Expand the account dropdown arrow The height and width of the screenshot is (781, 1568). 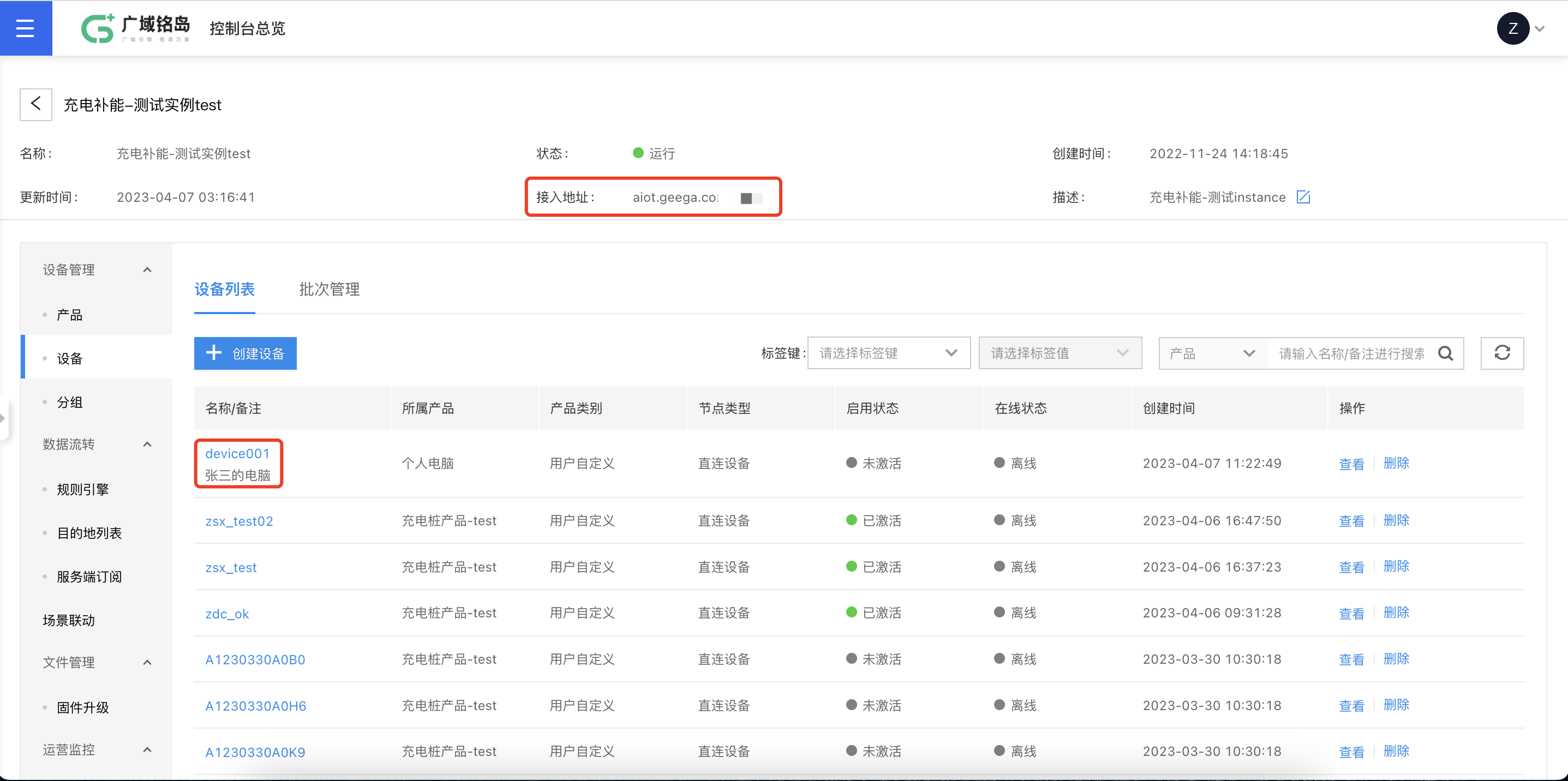1540,28
